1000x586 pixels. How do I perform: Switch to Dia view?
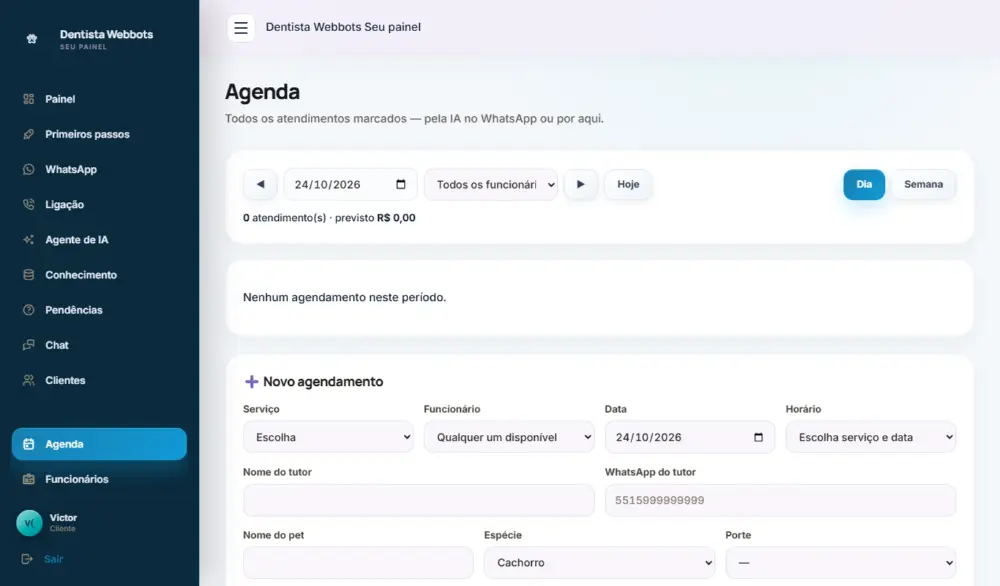pos(864,184)
